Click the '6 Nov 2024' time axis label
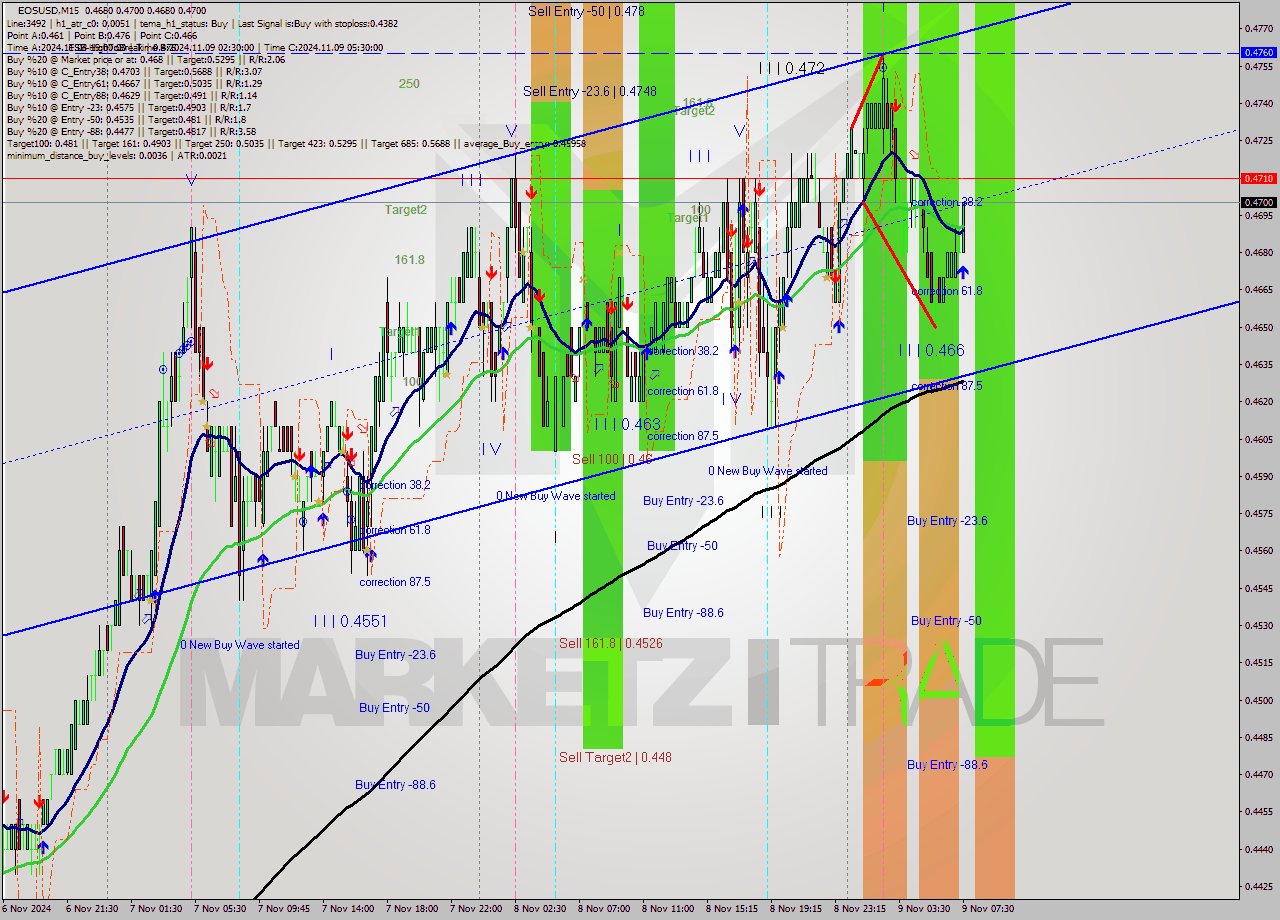The width and height of the screenshot is (1280, 920). (28, 909)
